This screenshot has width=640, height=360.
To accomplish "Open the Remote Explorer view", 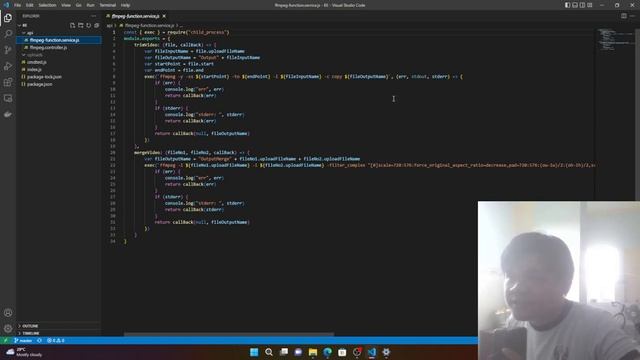I will 8,98.
